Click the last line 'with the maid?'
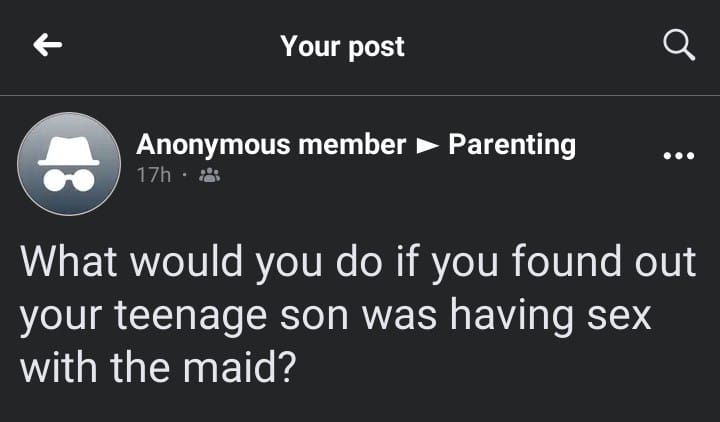The height and width of the screenshot is (422, 720). point(159,368)
